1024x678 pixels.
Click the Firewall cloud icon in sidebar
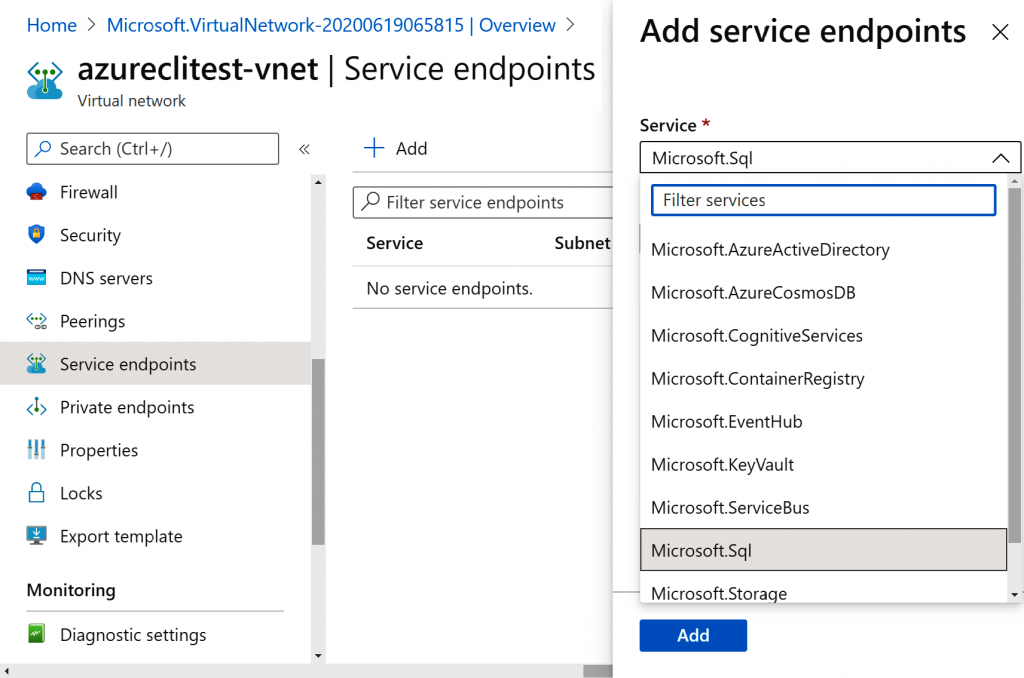pyautogui.click(x=37, y=192)
